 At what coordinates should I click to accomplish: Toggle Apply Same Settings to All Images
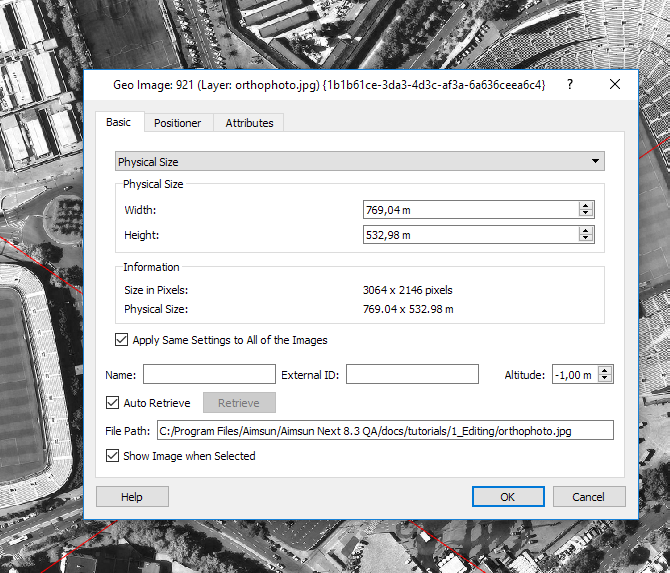coord(122,340)
